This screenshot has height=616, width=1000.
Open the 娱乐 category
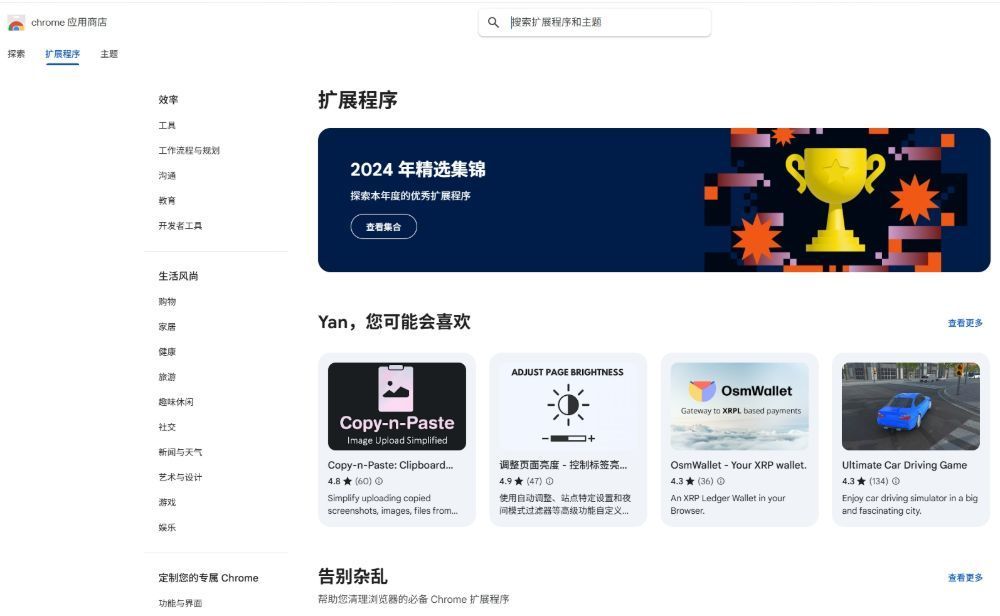[x=167, y=527]
